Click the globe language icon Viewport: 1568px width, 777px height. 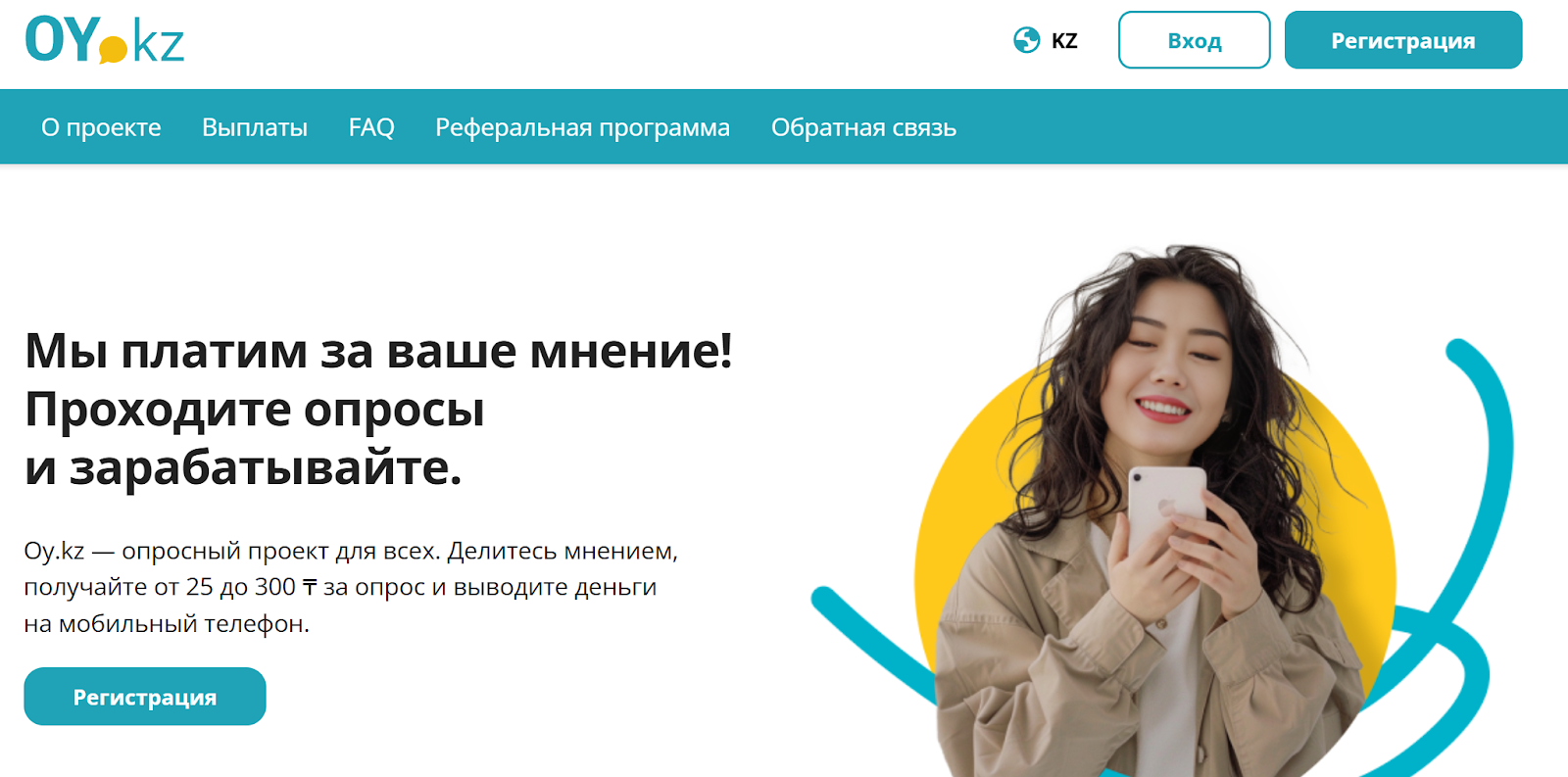(1026, 40)
